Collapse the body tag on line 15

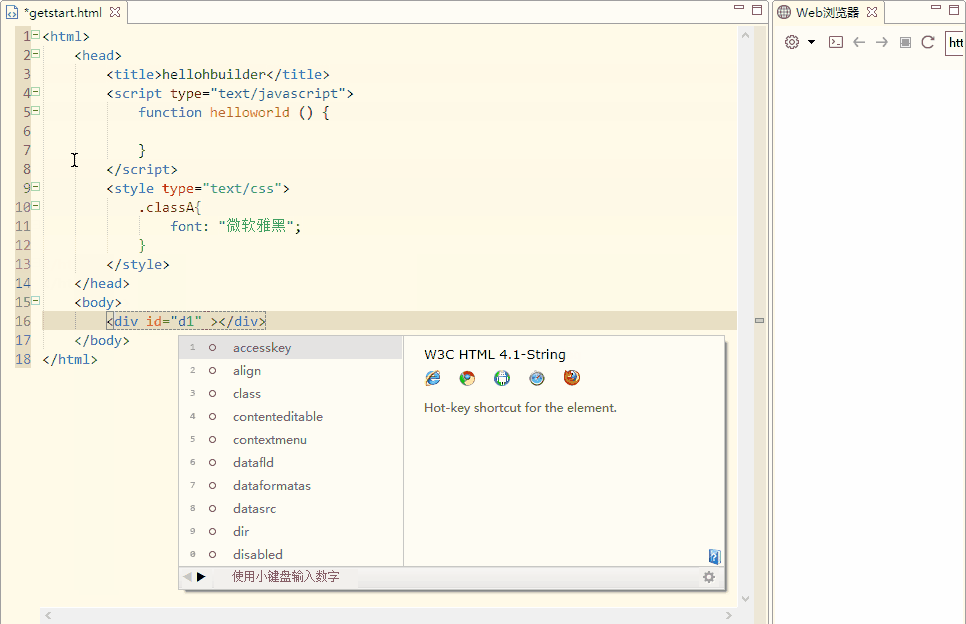[36, 301]
